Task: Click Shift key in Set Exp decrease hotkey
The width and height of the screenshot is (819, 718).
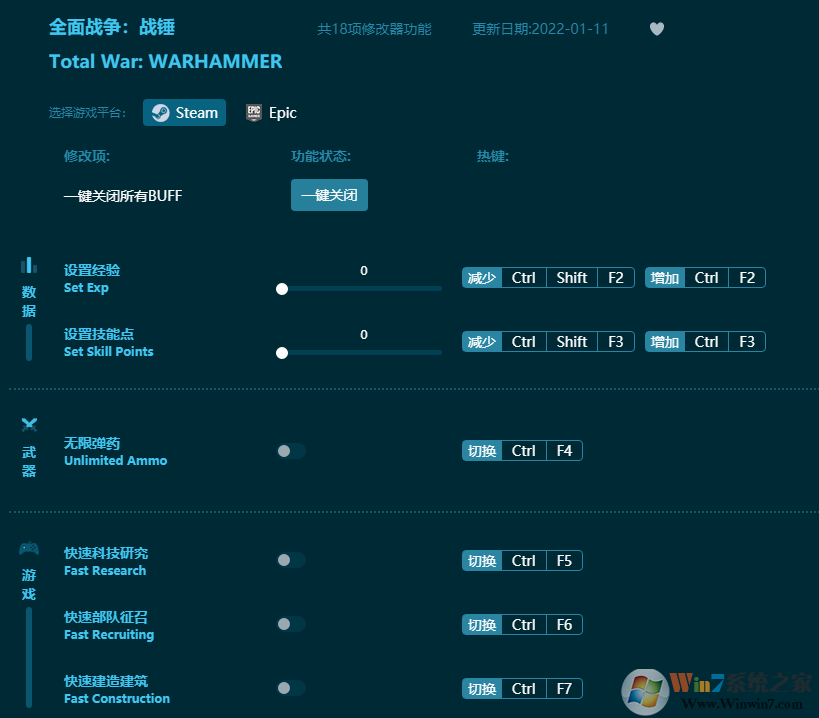Action: coord(572,278)
